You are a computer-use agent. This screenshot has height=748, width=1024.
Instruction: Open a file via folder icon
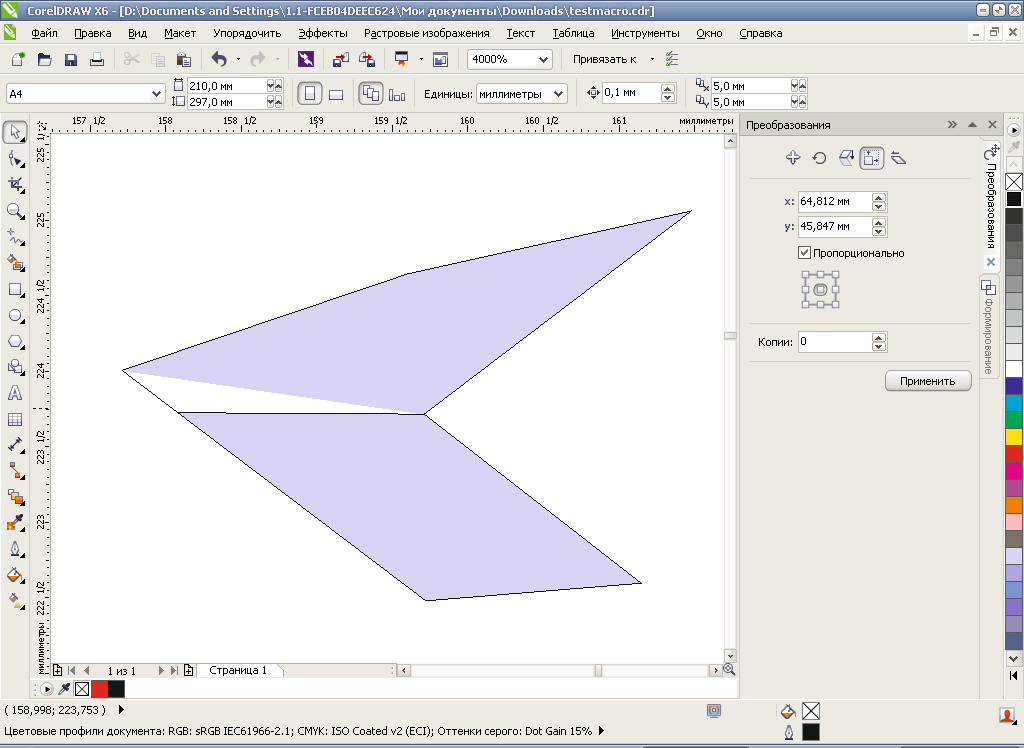click(44, 59)
